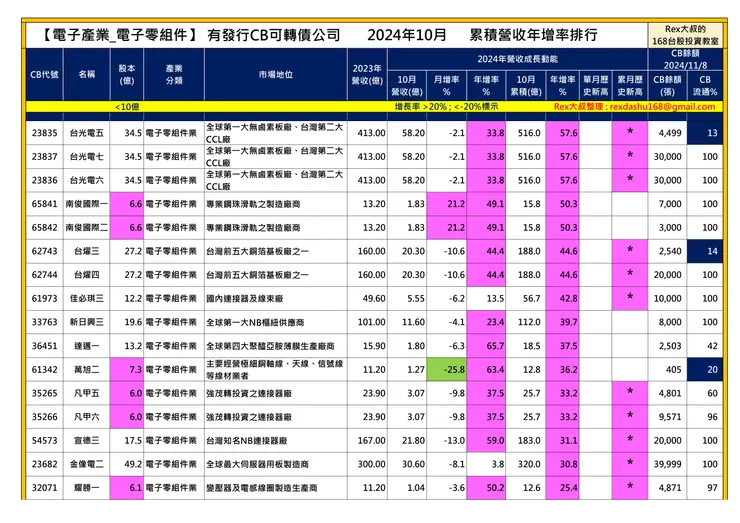The height and width of the screenshot is (523, 740).
Task: Click CB balance value 39,999
Action: coord(667,464)
